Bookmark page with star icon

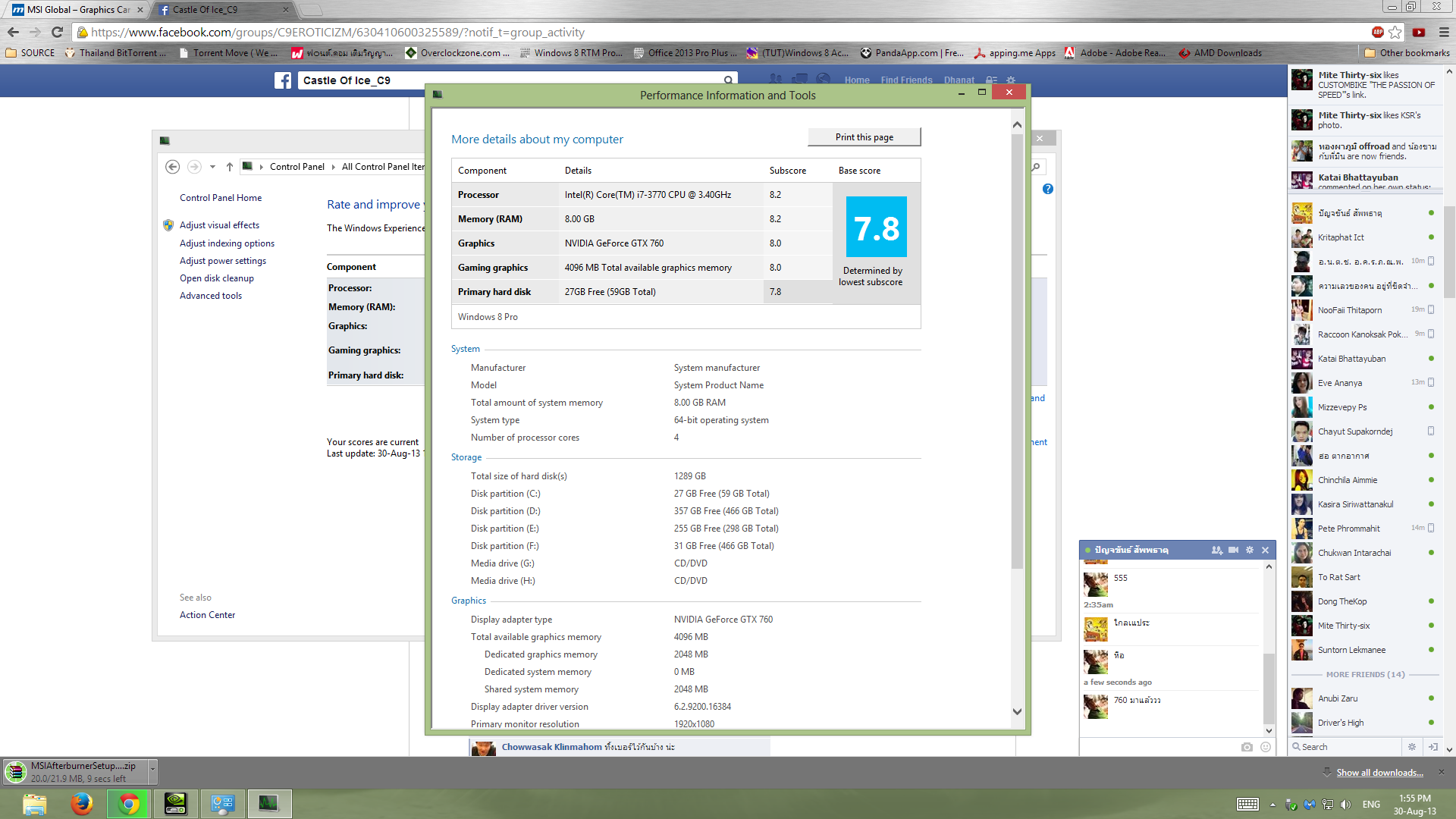(x=1395, y=32)
